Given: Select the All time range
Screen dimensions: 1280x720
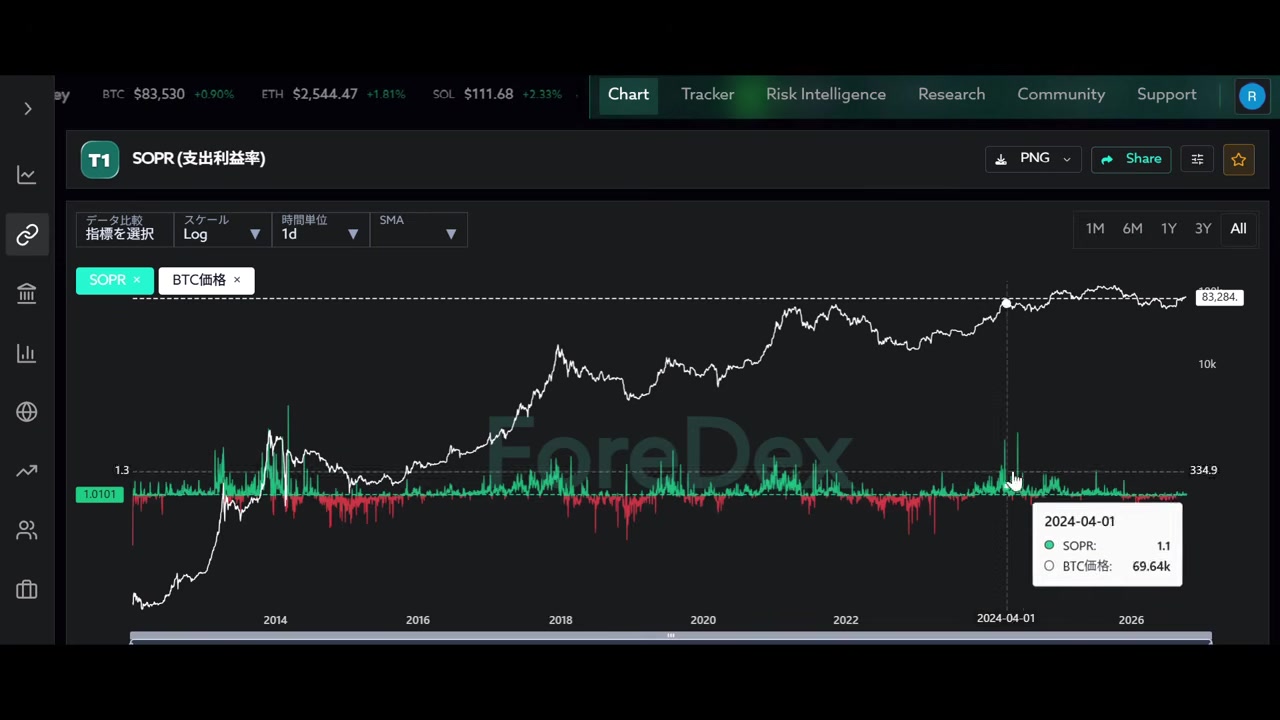Looking at the screenshot, I should [1238, 229].
